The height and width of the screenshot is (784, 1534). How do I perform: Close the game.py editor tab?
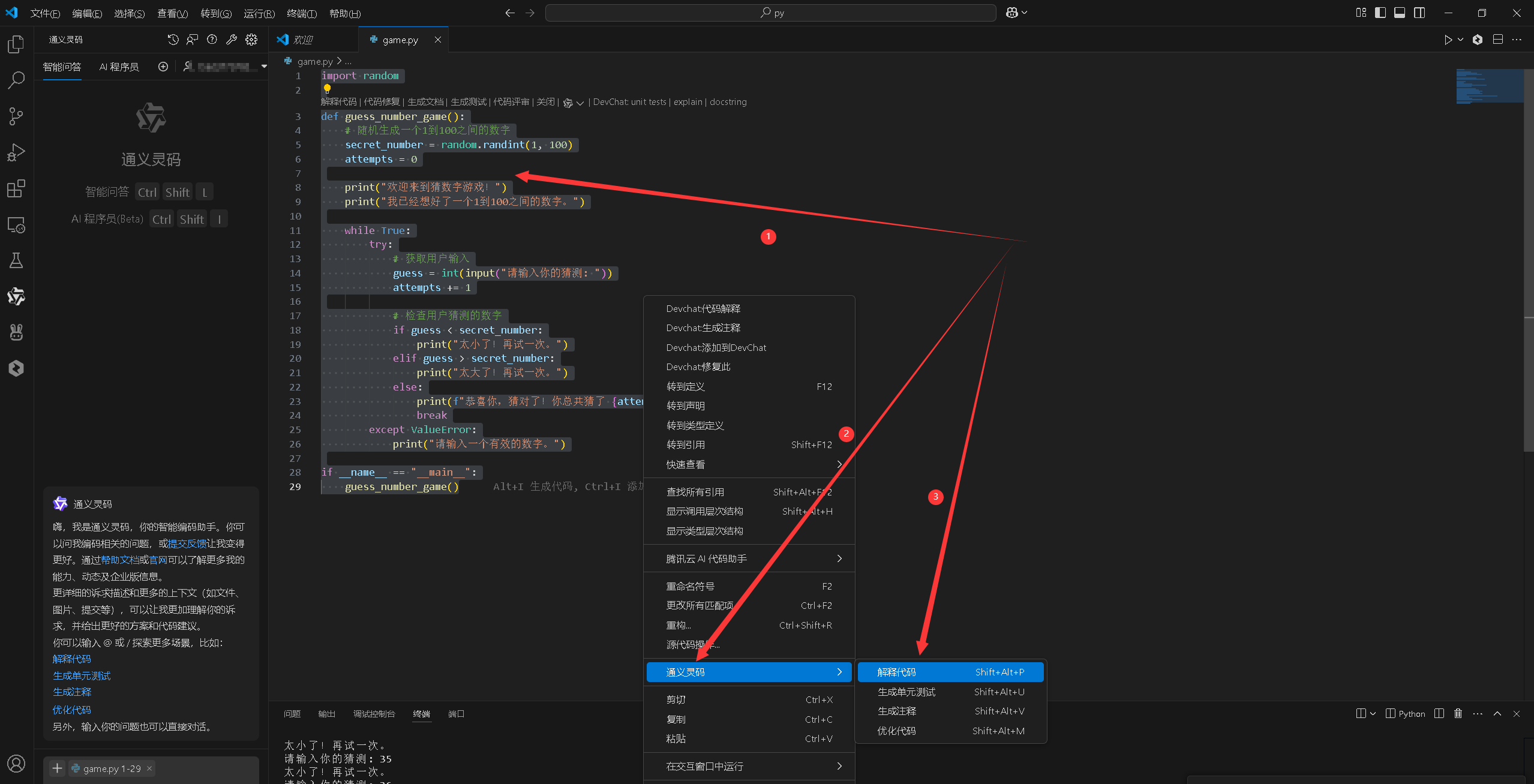tap(438, 40)
